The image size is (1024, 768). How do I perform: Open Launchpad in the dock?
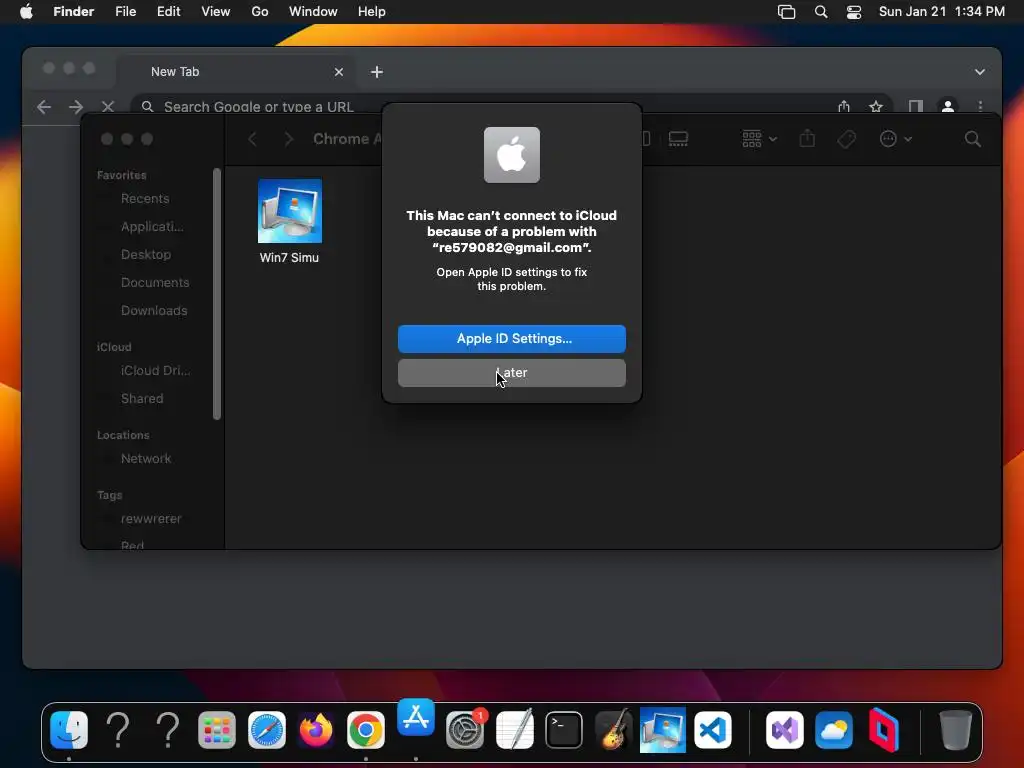tap(217, 729)
